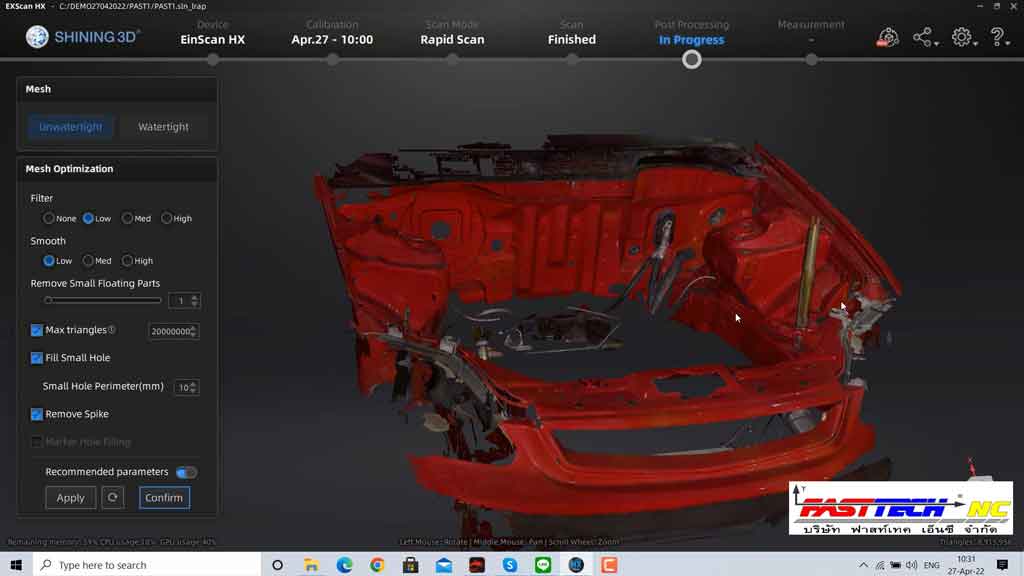Open File Explorer from taskbar
The image size is (1024, 576).
coord(312,565)
